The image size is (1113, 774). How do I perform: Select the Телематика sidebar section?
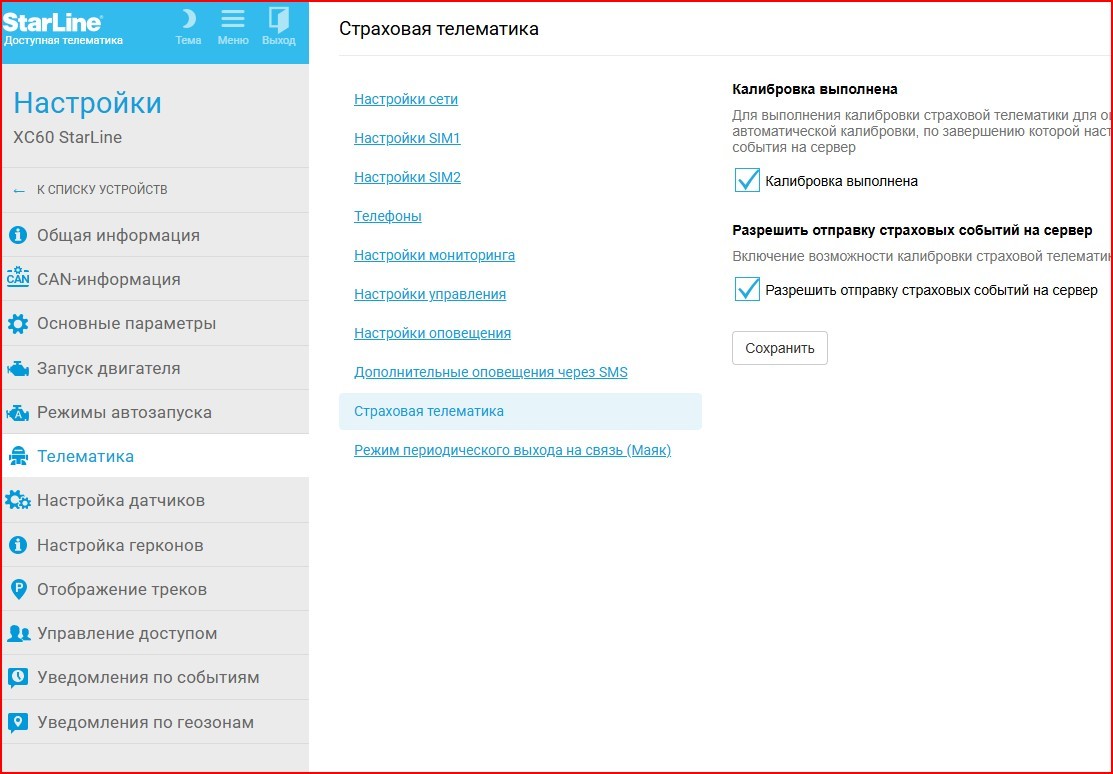pyautogui.click(x=85, y=456)
